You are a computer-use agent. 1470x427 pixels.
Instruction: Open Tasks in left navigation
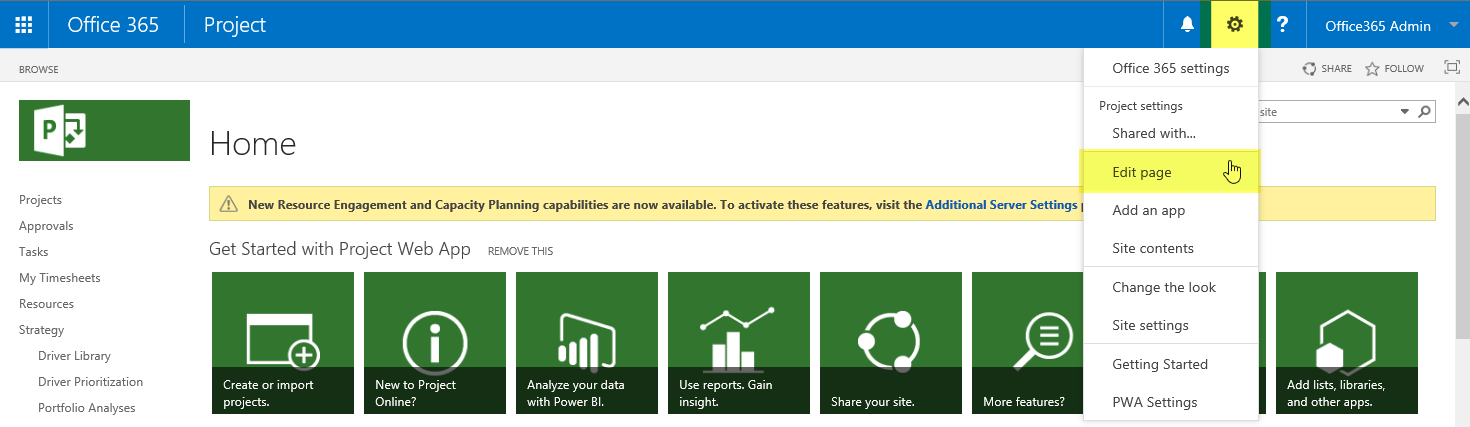pyautogui.click(x=34, y=252)
